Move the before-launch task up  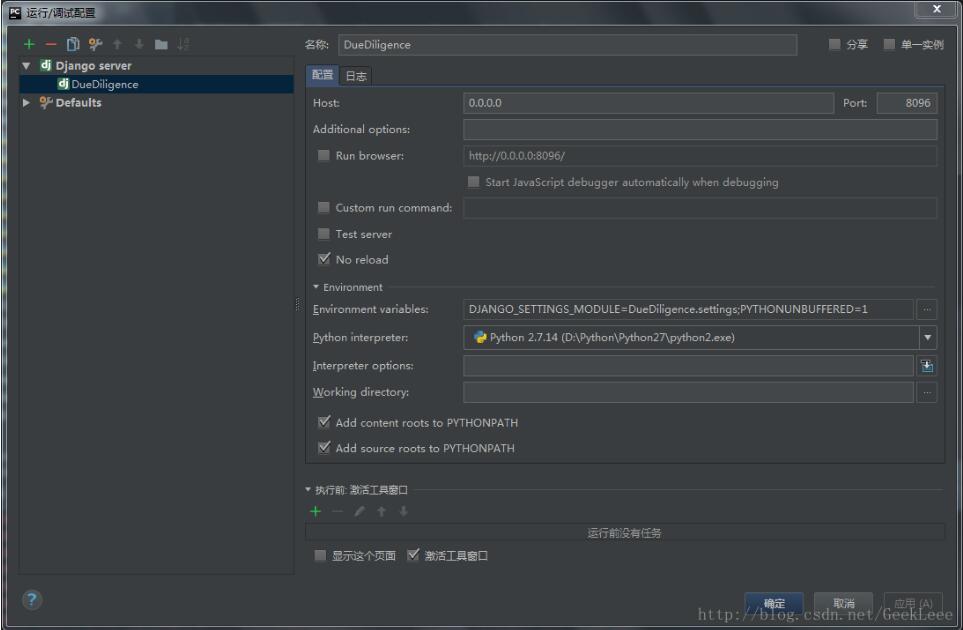[x=381, y=511]
